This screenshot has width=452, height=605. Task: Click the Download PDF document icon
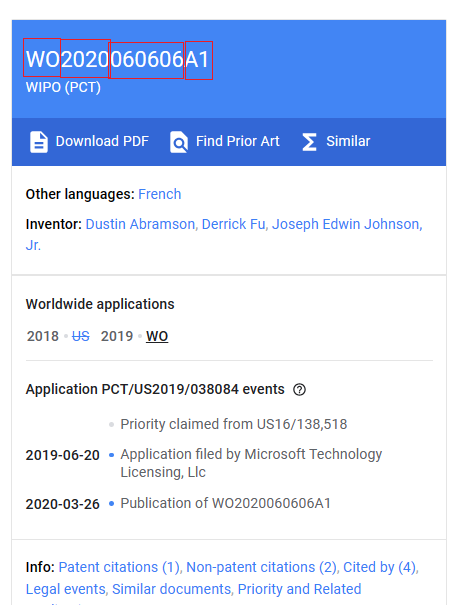[x=39, y=142]
